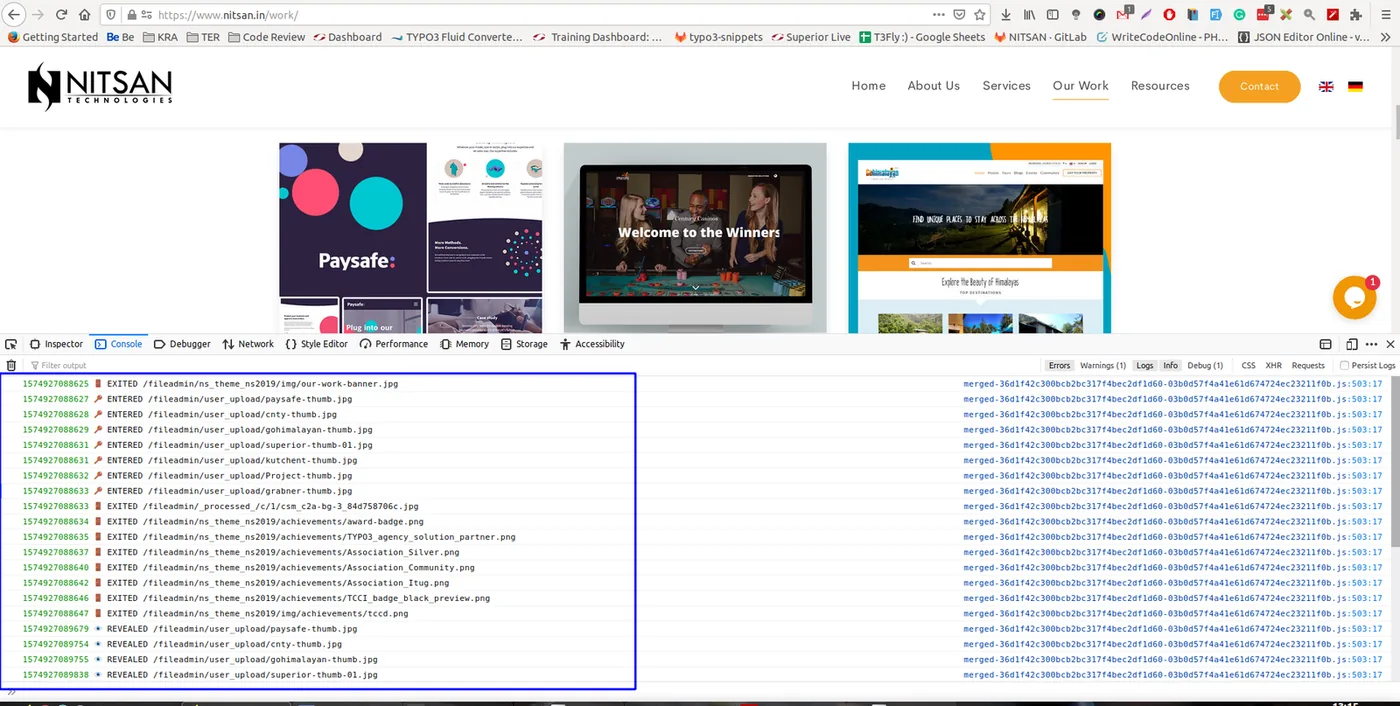The image size is (1400, 706).
Task: Switch to the Console tab
Action: click(x=119, y=344)
